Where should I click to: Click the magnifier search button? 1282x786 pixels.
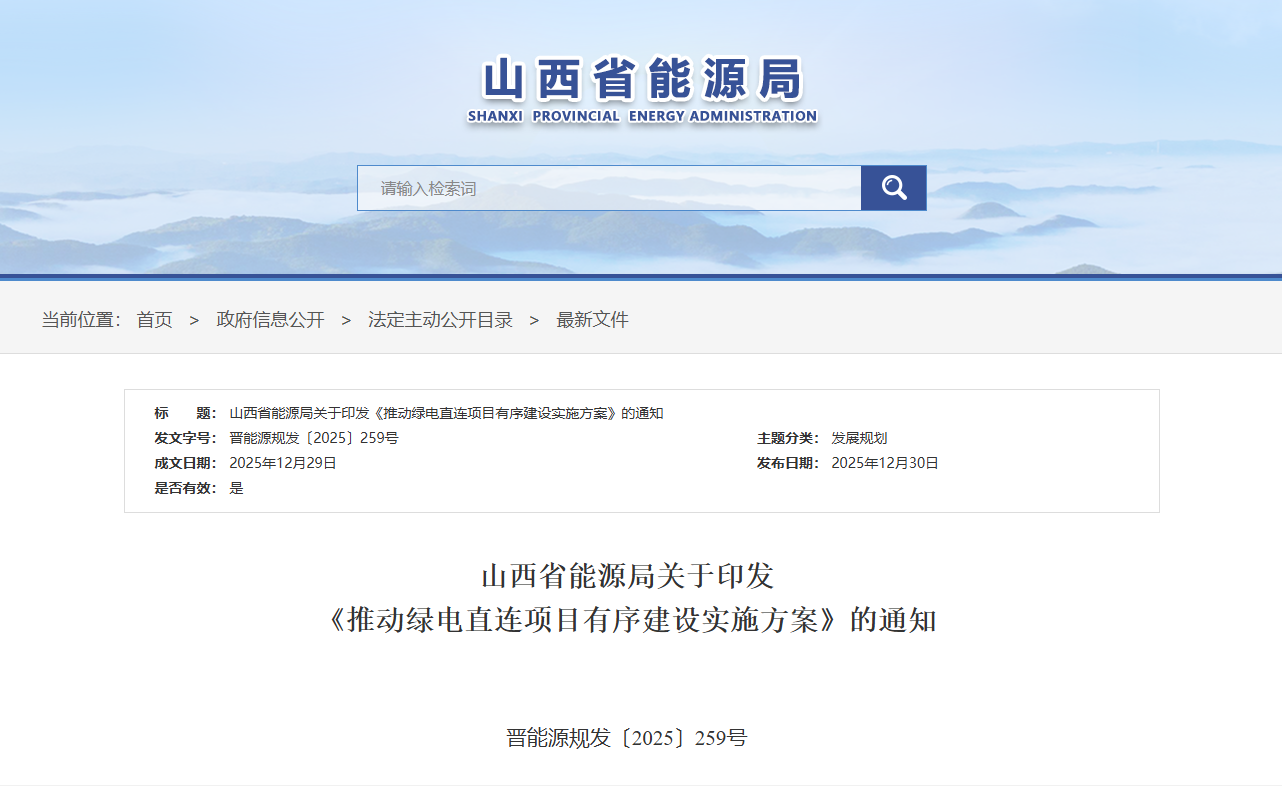coord(893,188)
